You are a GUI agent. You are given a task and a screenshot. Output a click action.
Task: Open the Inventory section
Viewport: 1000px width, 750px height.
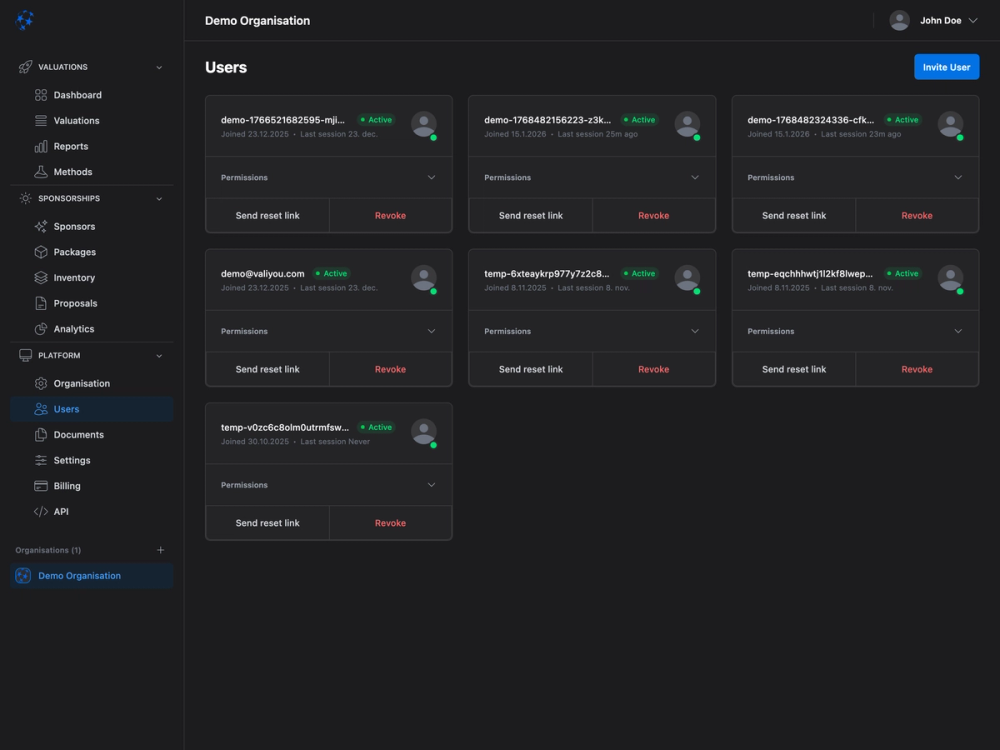[73, 277]
